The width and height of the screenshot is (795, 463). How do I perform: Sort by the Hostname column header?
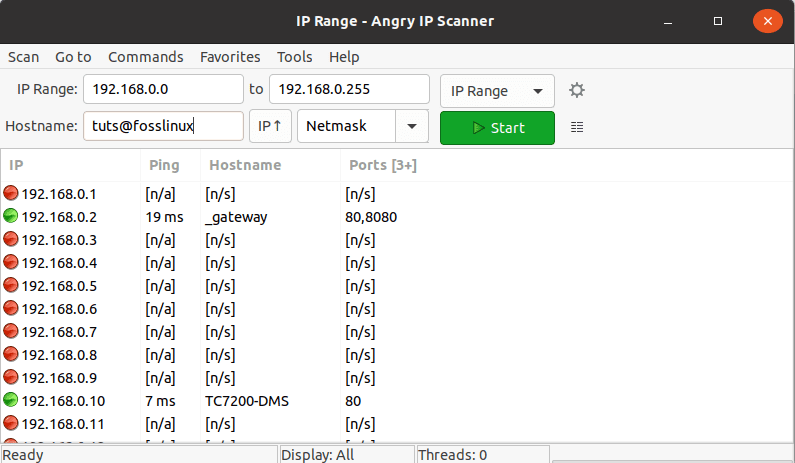(270, 165)
